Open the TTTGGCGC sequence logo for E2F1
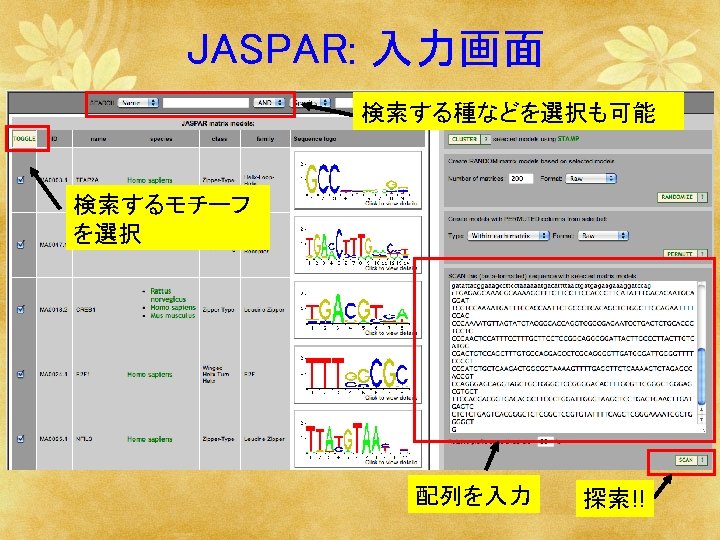720x540 pixels. pyautogui.click(x=358, y=374)
